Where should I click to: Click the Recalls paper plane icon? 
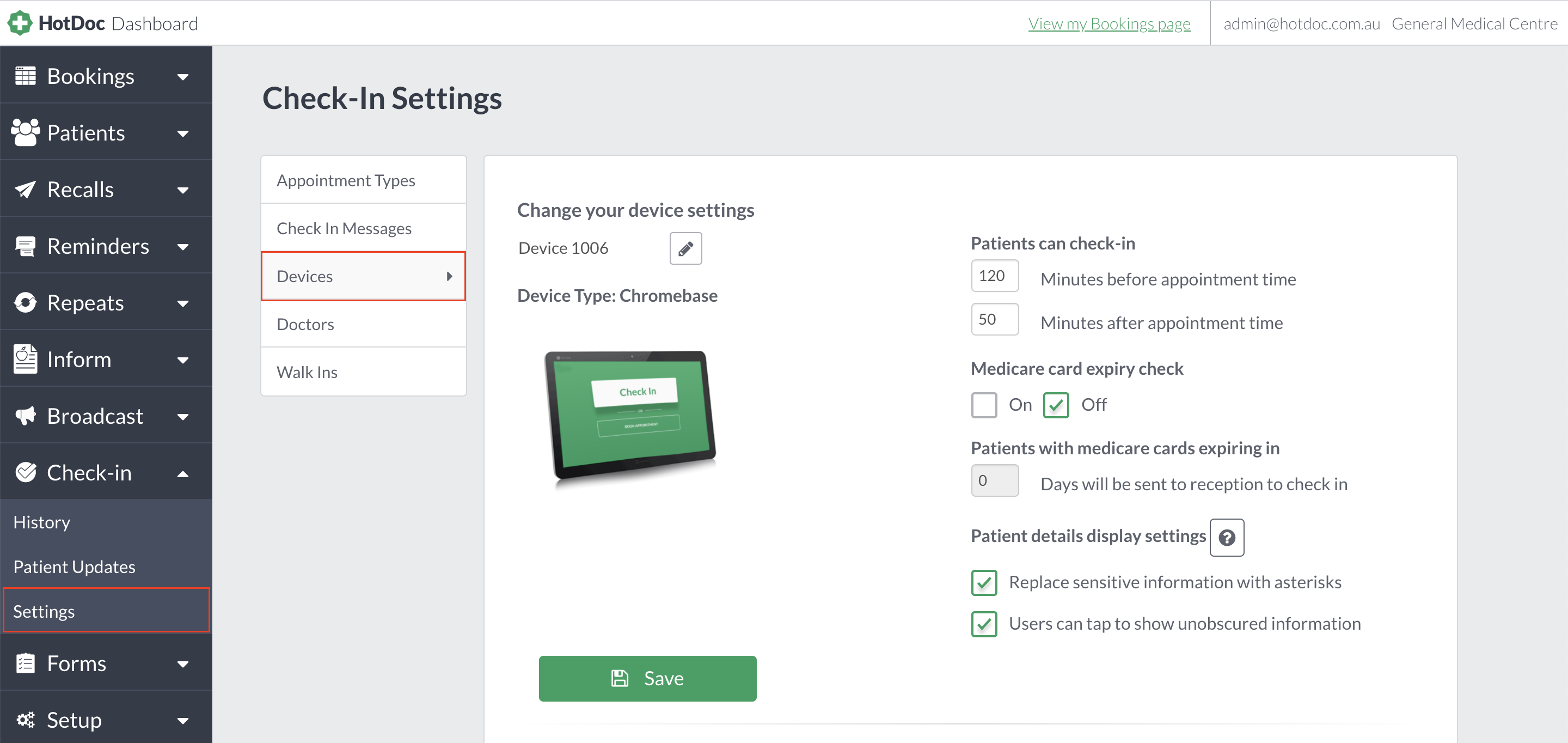[x=26, y=190]
